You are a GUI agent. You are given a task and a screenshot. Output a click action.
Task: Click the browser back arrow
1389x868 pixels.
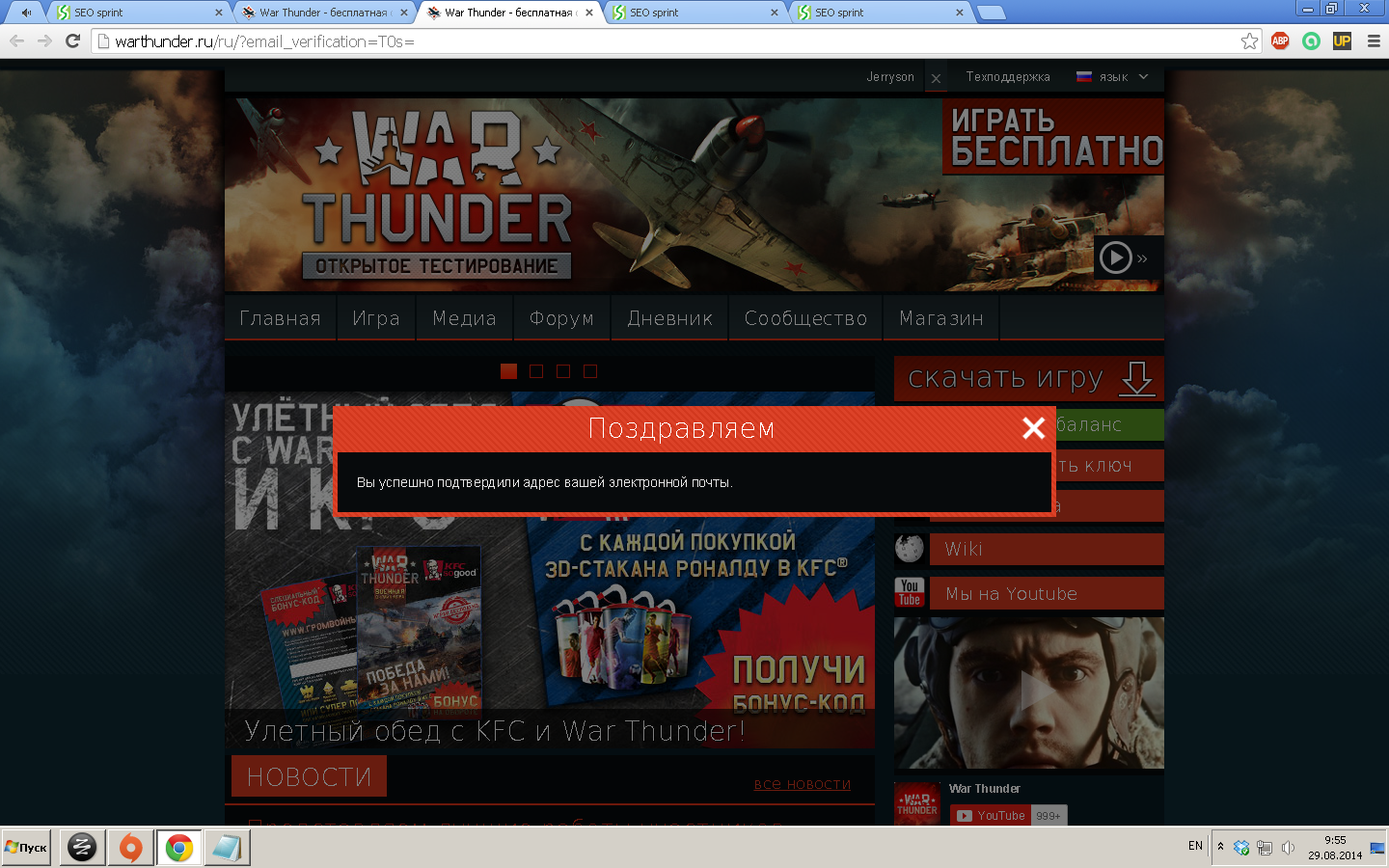(16, 41)
